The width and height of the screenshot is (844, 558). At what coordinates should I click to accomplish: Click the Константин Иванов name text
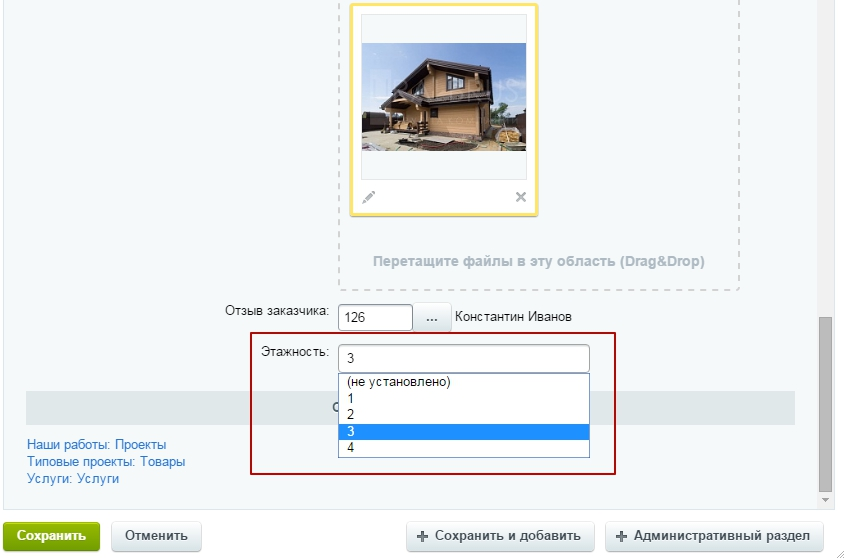(514, 317)
